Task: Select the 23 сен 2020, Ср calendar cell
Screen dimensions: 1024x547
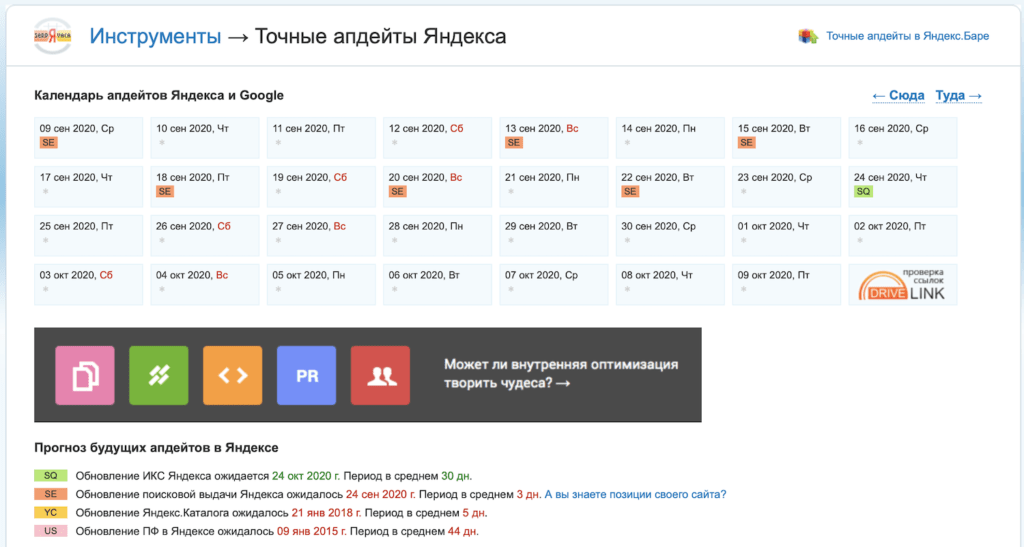Action: pyautogui.click(x=786, y=187)
